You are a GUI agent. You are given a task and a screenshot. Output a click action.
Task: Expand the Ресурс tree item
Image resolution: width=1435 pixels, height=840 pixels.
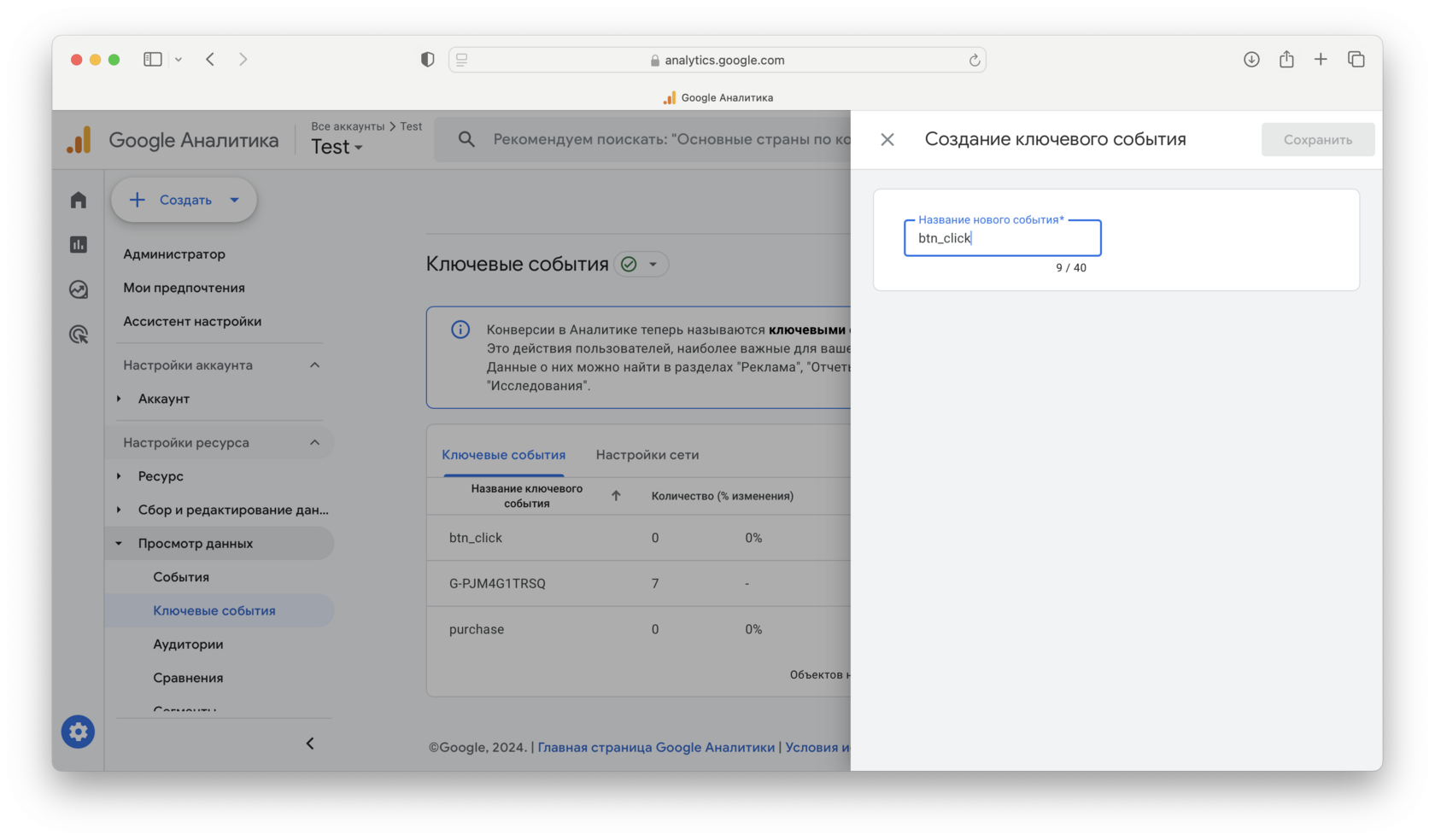point(119,476)
